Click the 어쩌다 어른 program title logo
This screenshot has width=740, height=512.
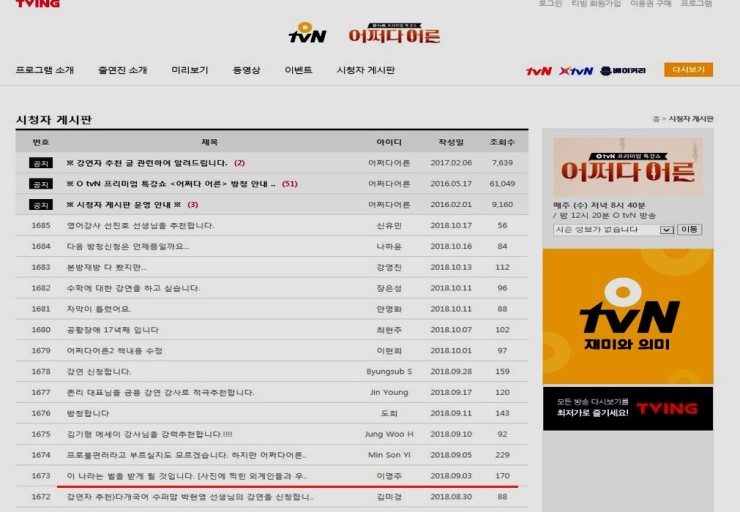[393, 33]
